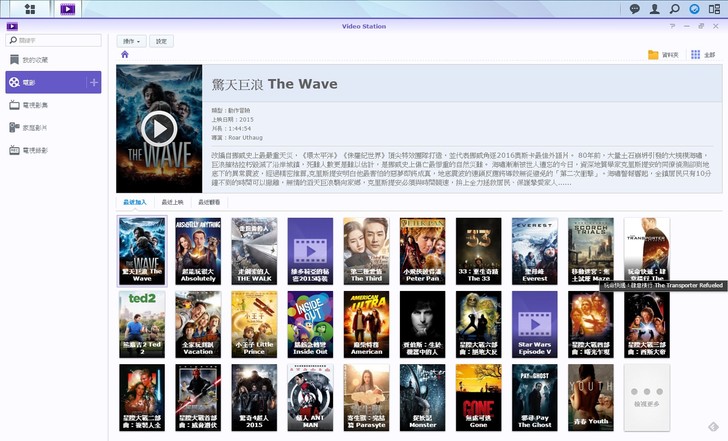Open The Wave poster thumbnail in grid
This screenshot has width=728, height=441.
pyautogui.click(x=142, y=251)
